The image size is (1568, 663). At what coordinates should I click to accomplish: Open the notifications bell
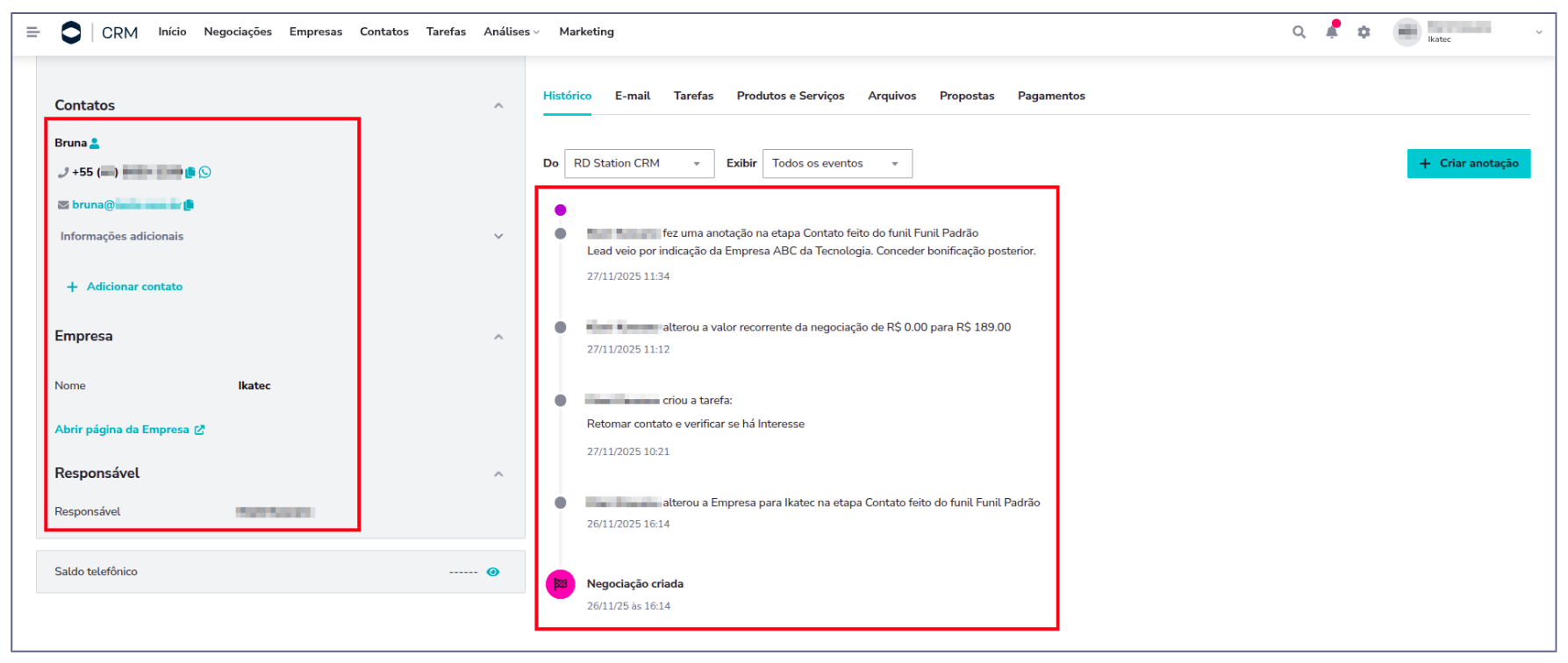point(1331,32)
